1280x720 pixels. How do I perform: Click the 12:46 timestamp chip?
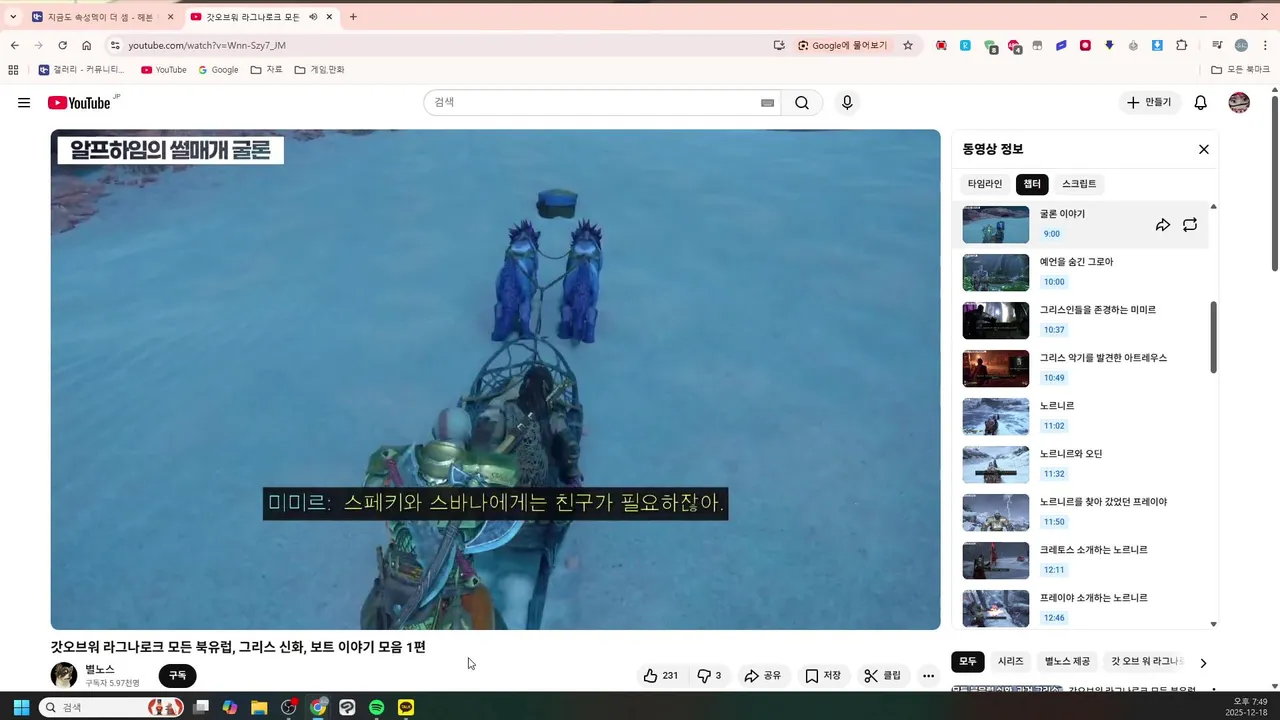[1054, 618]
